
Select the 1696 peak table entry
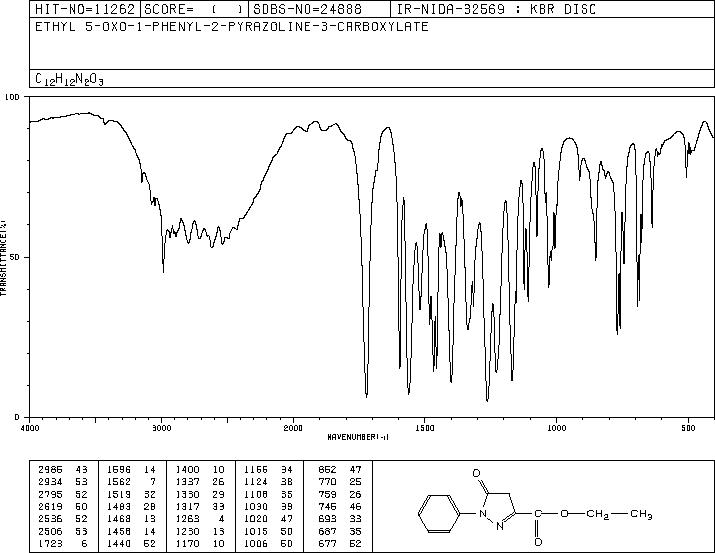(131, 470)
